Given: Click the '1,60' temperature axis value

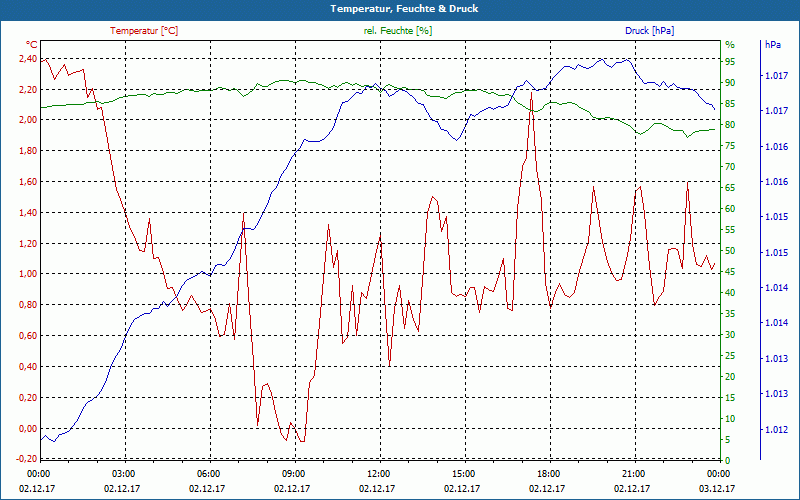Looking at the screenshot, I should (28, 182).
